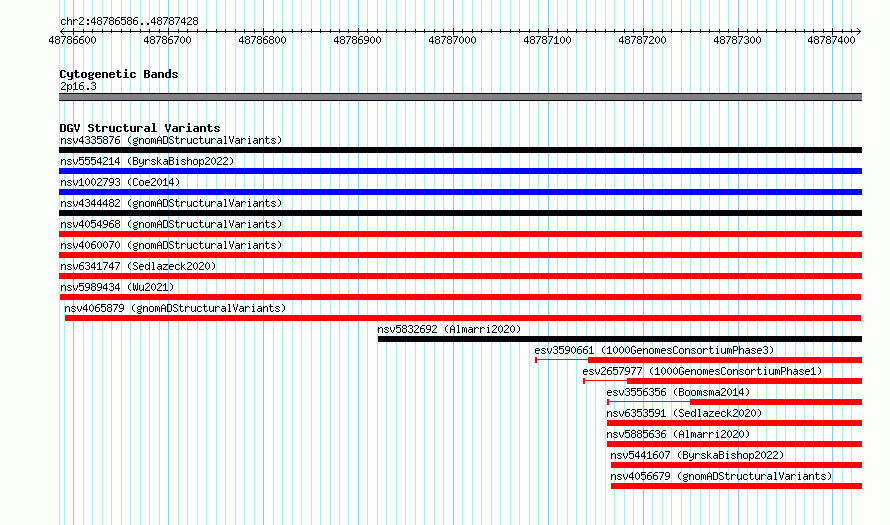Screen dimensions: 890x525
Task: Click the nsv4335876 gnomAD variant label
Action: (x=171, y=140)
